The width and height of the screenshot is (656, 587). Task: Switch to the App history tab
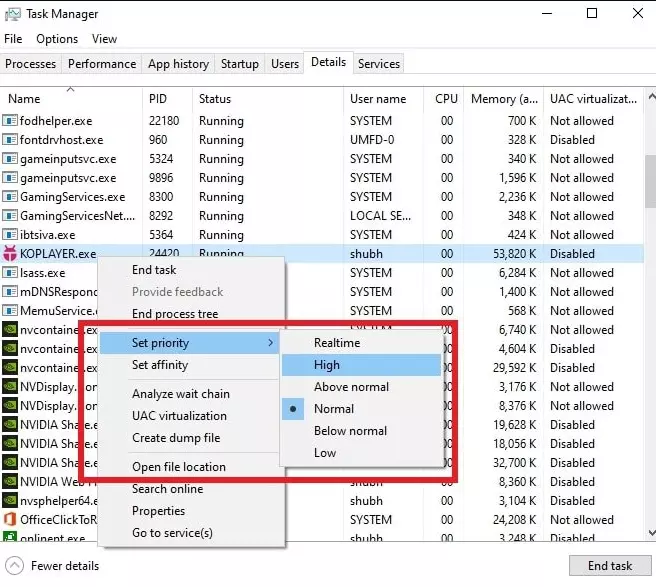pyautogui.click(x=178, y=64)
